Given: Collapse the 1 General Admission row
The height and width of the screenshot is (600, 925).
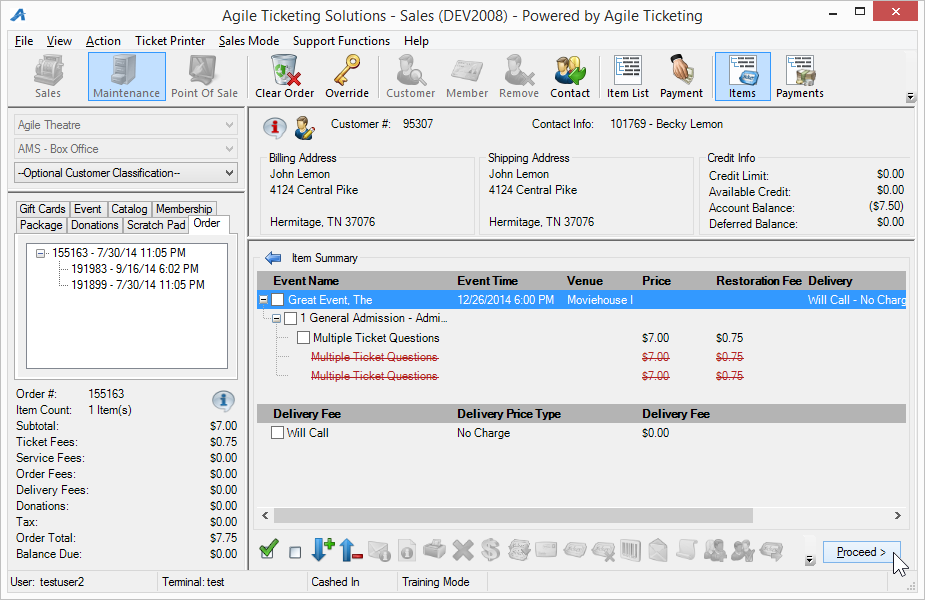Looking at the screenshot, I should pyautogui.click(x=276, y=319).
